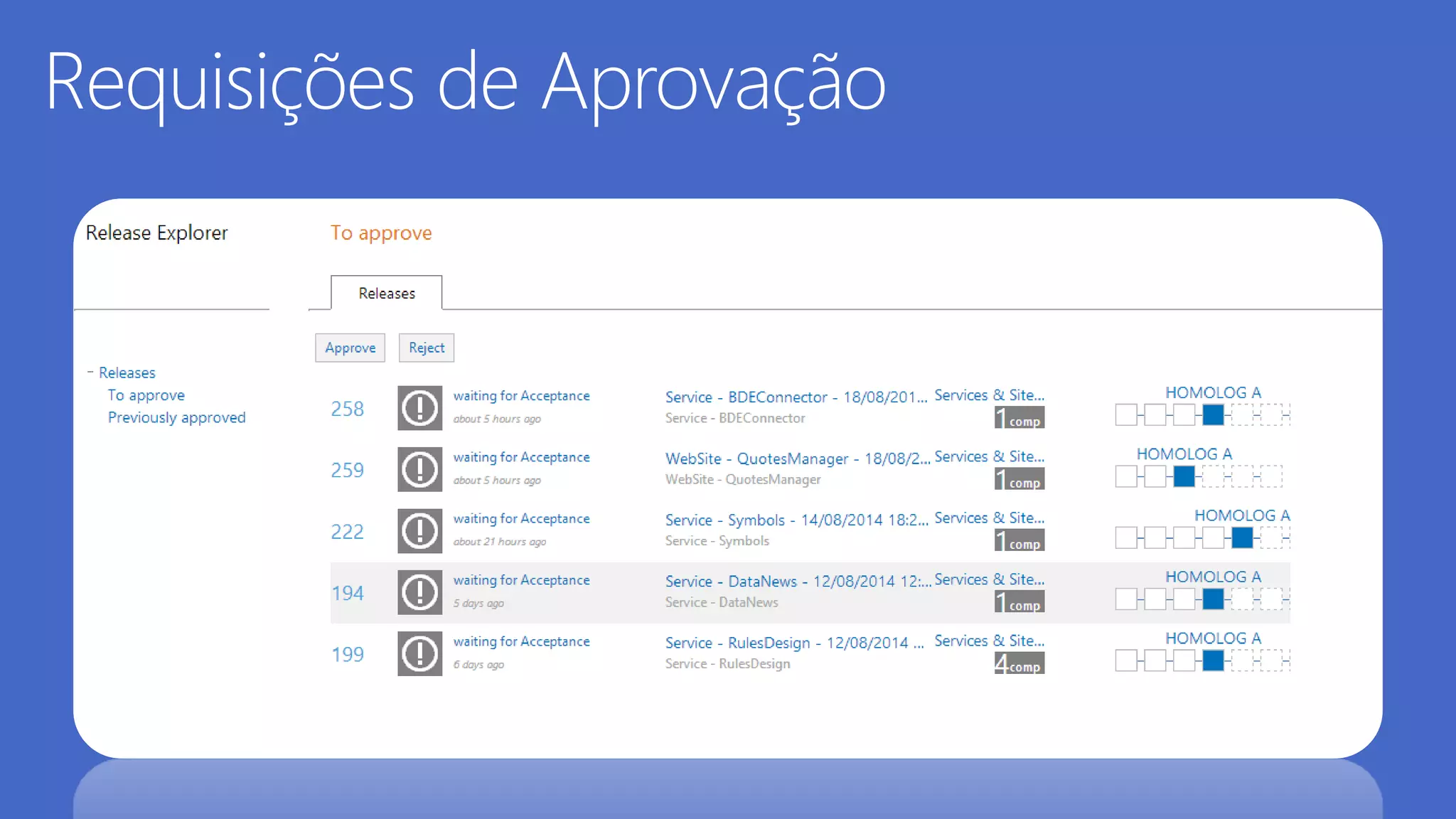
Task: Click the 1 comp badge for BDEConnector
Action: pos(1019,417)
